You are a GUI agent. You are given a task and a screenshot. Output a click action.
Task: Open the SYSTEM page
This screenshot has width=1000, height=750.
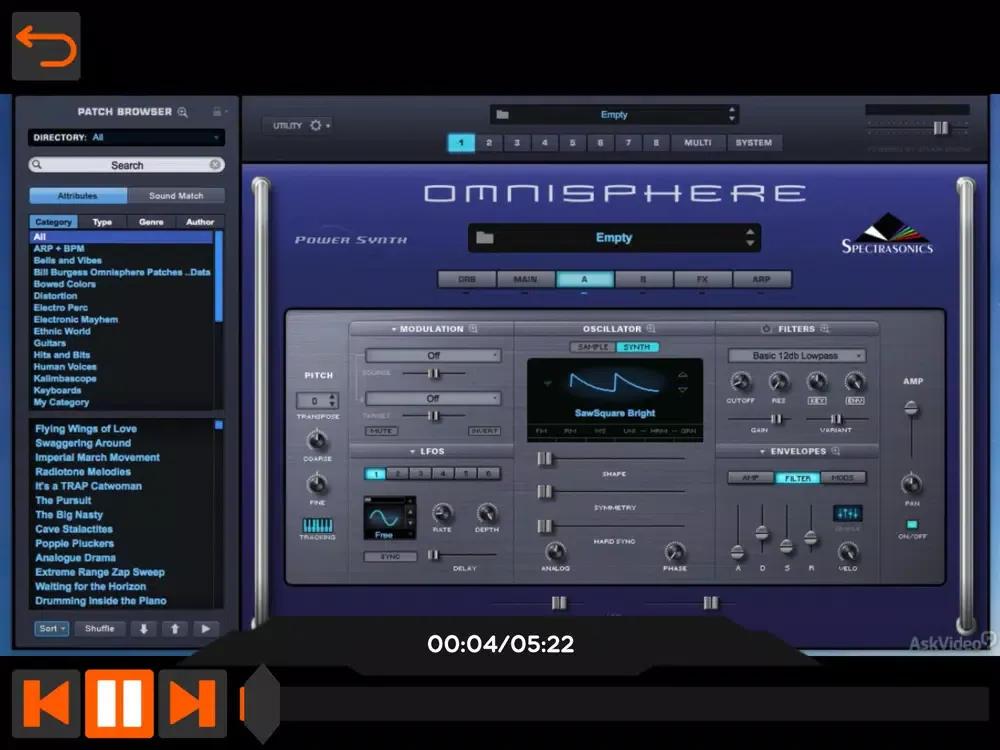click(754, 143)
